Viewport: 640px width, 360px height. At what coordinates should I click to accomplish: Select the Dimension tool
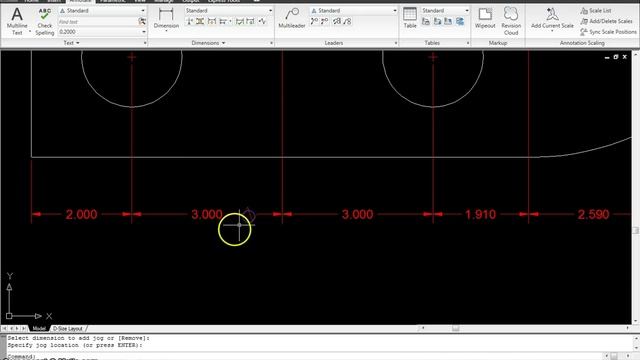point(166,18)
